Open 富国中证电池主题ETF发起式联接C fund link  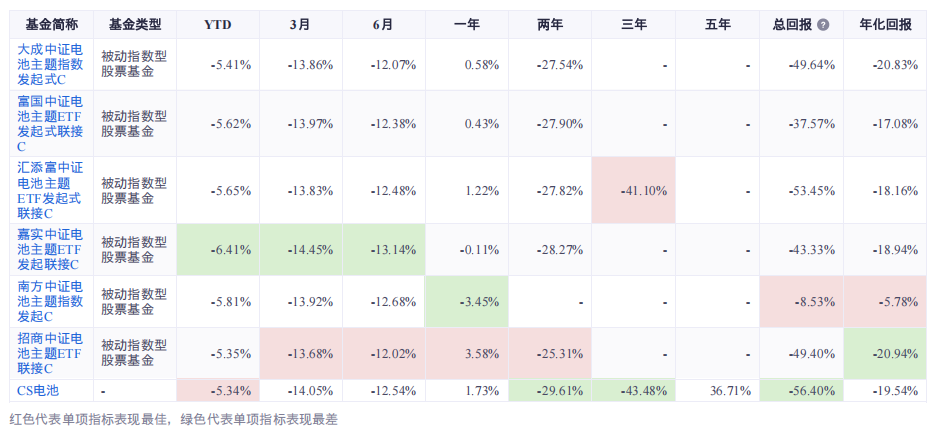tap(51, 124)
